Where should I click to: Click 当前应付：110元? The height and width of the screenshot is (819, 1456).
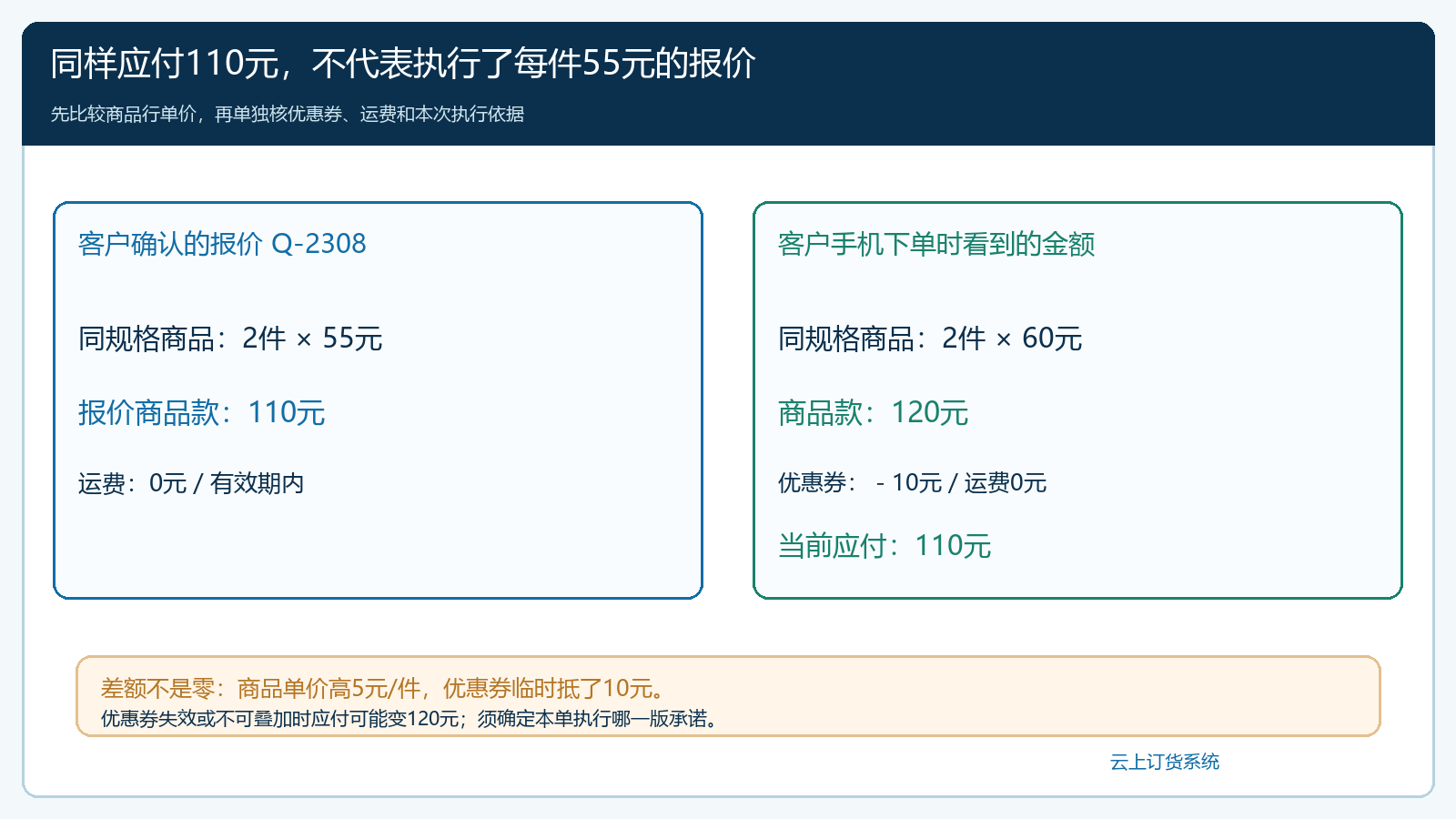coord(885,545)
